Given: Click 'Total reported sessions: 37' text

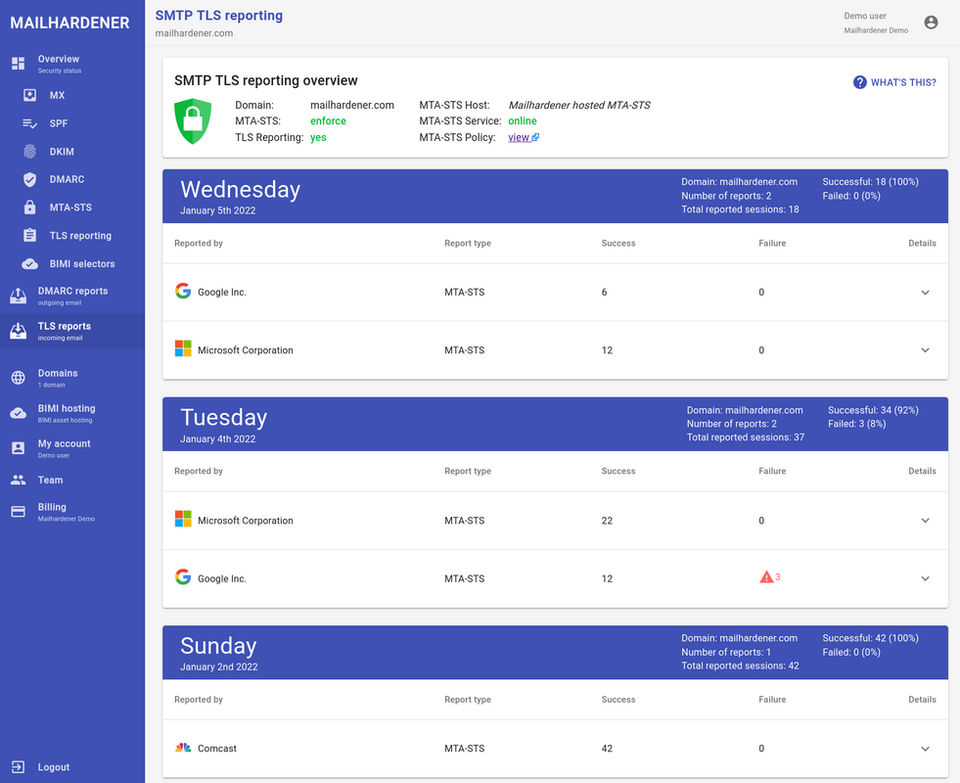Looking at the screenshot, I should pyautogui.click(x=745, y=437).
